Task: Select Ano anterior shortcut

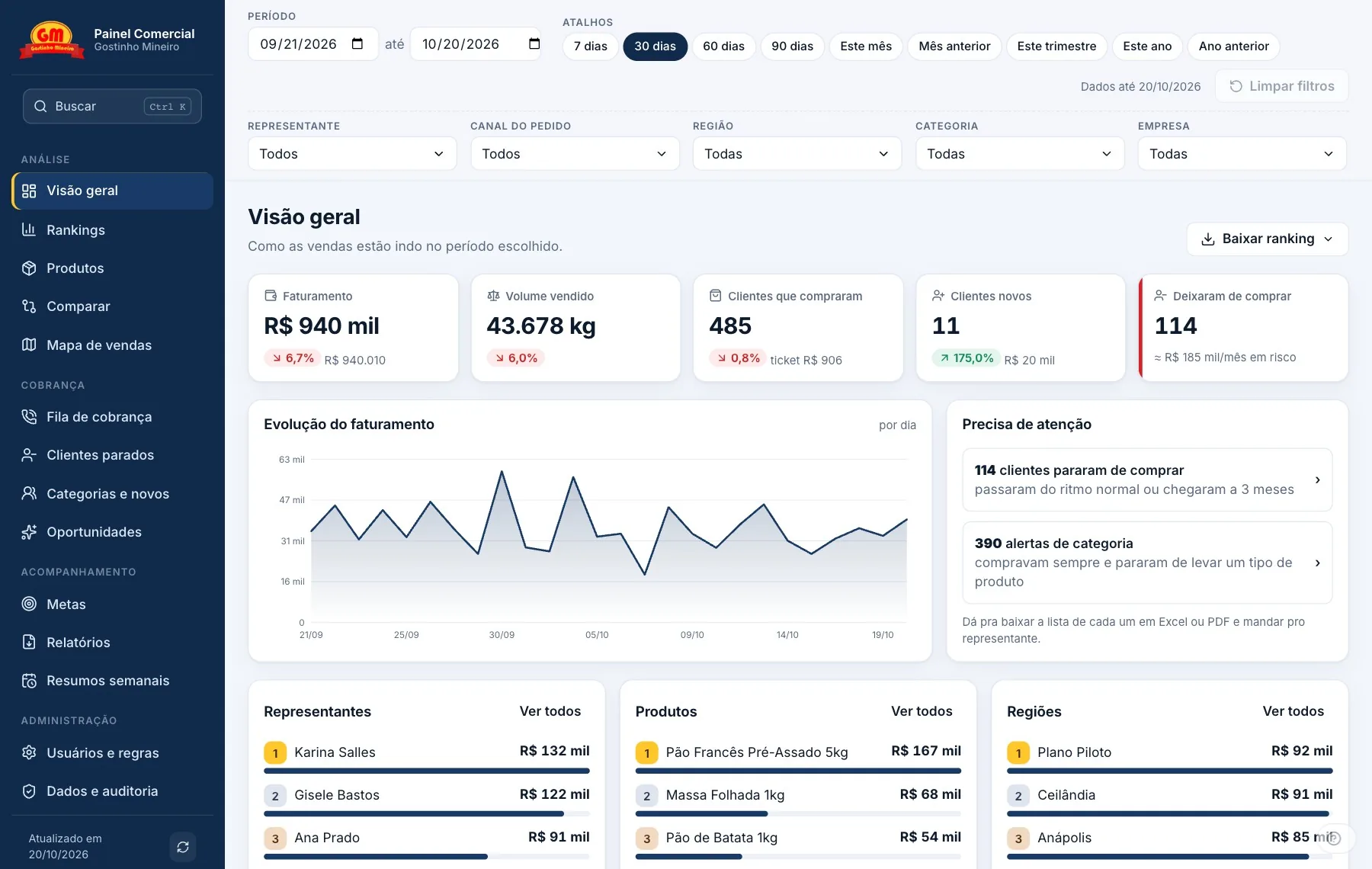Action: 1234,46
